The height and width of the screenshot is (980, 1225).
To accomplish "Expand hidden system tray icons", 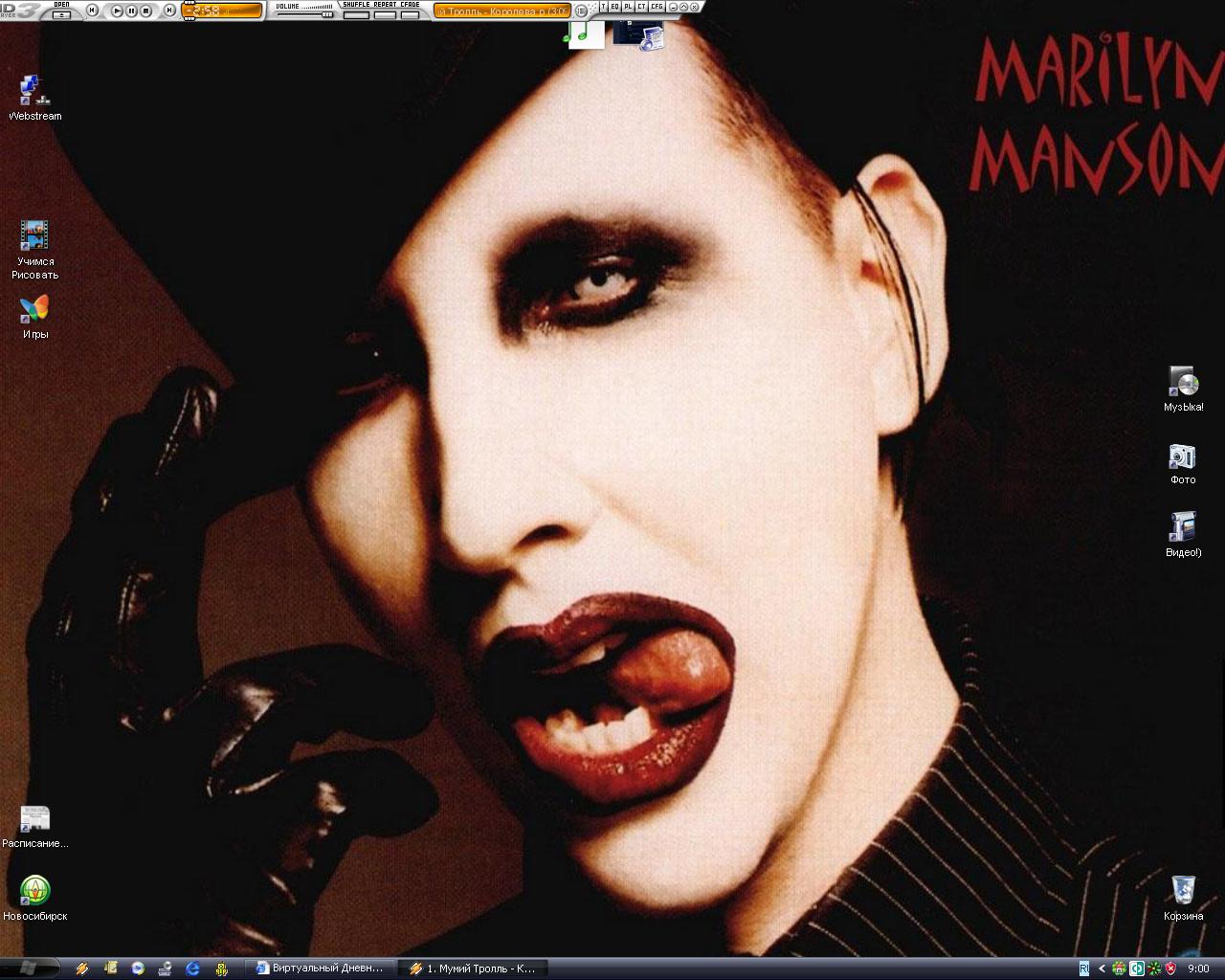I will coord(1102,969).
